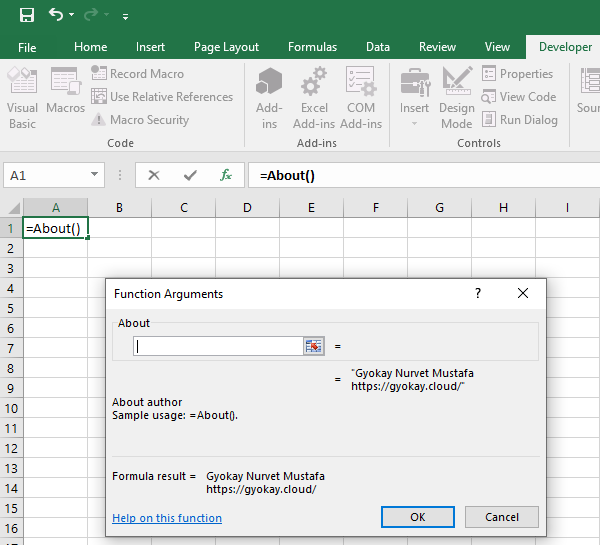Viewport: 600px width, 545px height.
Task: Open the Page Layout tab
Action: click(226, 47)
